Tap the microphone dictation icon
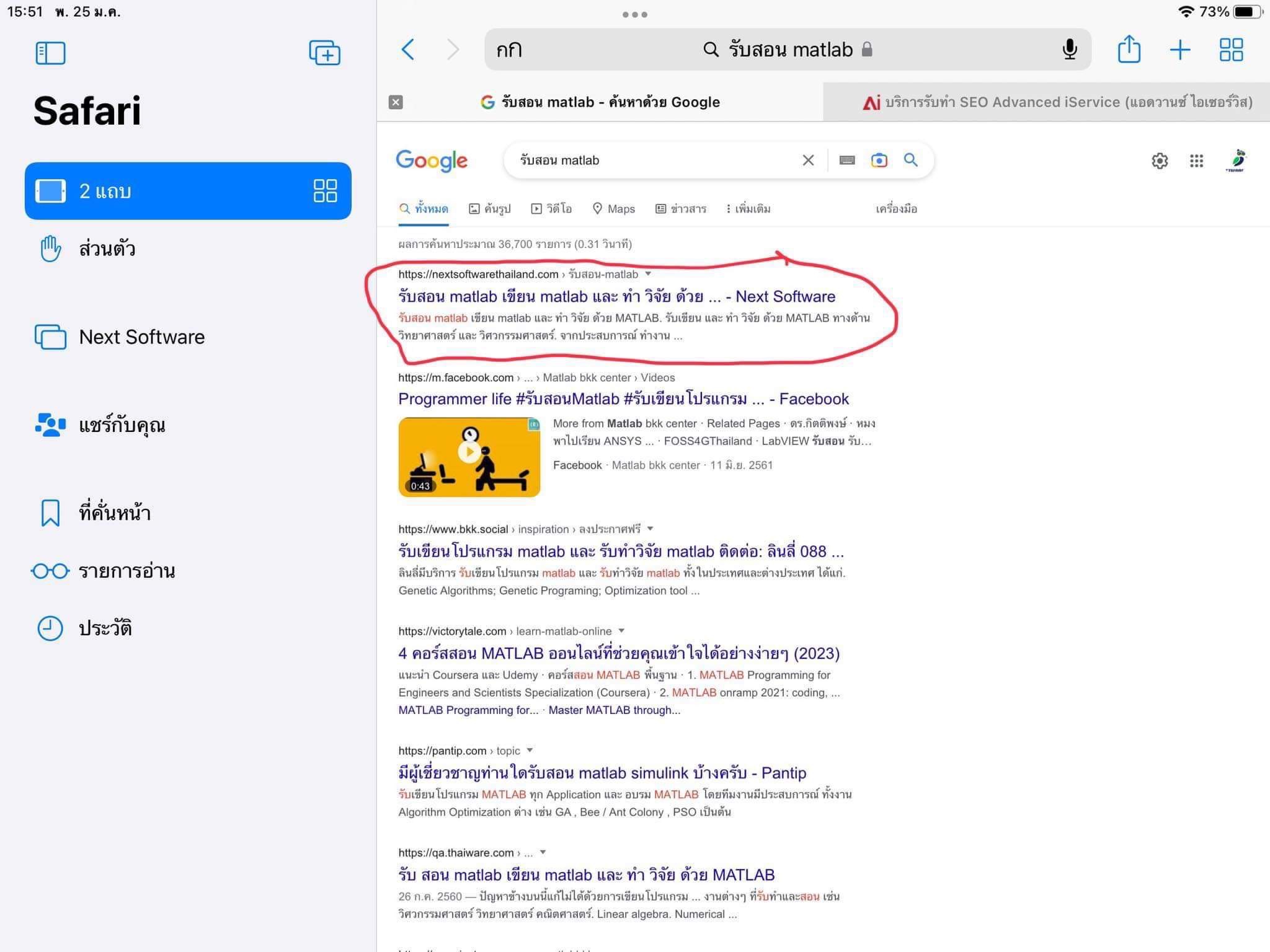 tap(1069, 50)
